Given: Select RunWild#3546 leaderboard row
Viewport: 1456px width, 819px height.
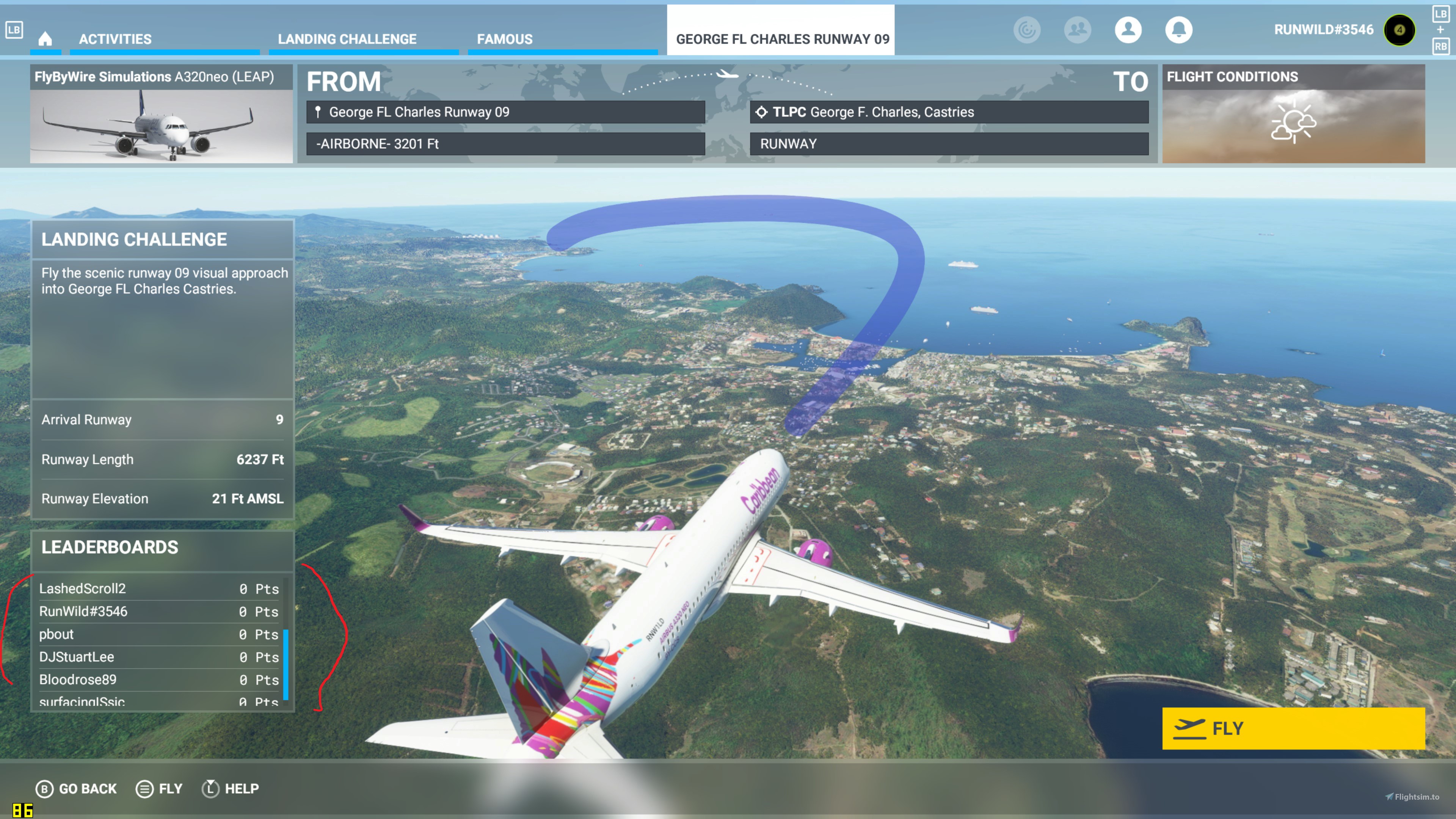Looking at the screenshot, I should point(159,611).
